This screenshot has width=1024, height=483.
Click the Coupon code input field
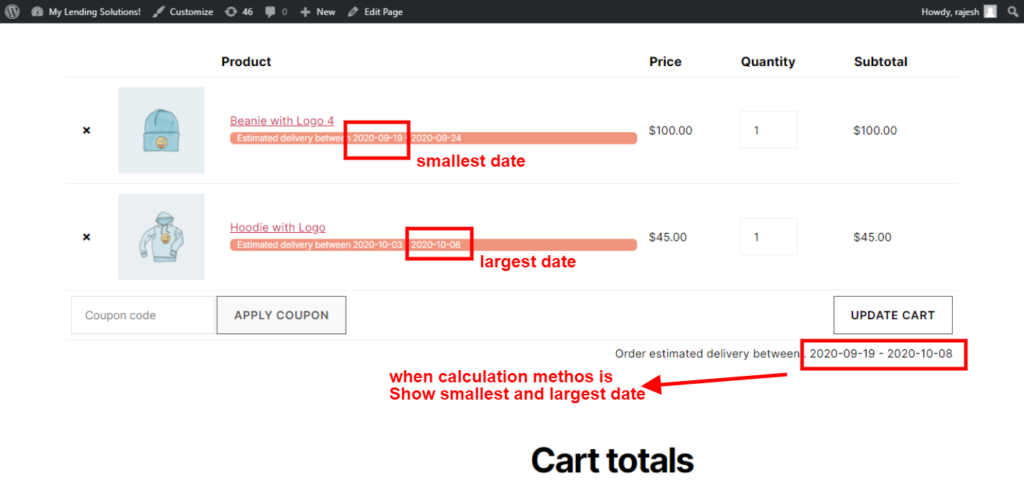[143, 315]
